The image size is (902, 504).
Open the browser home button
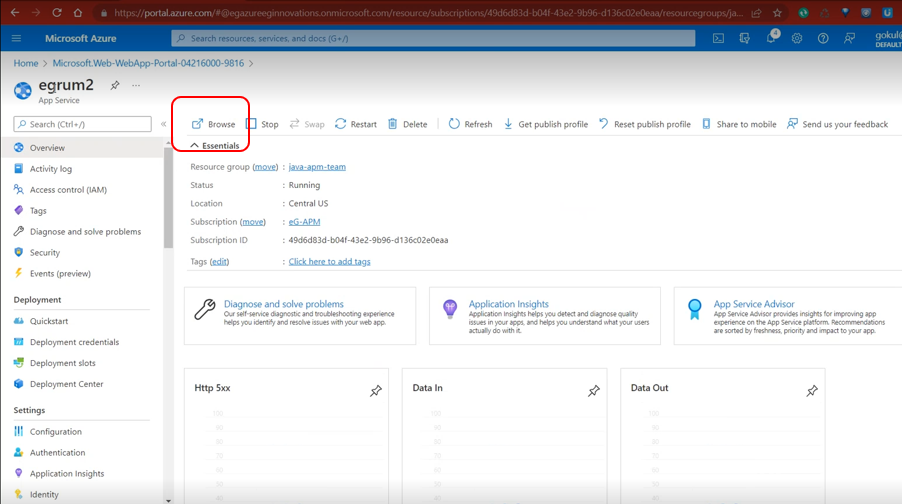click(x=78, y=12)
